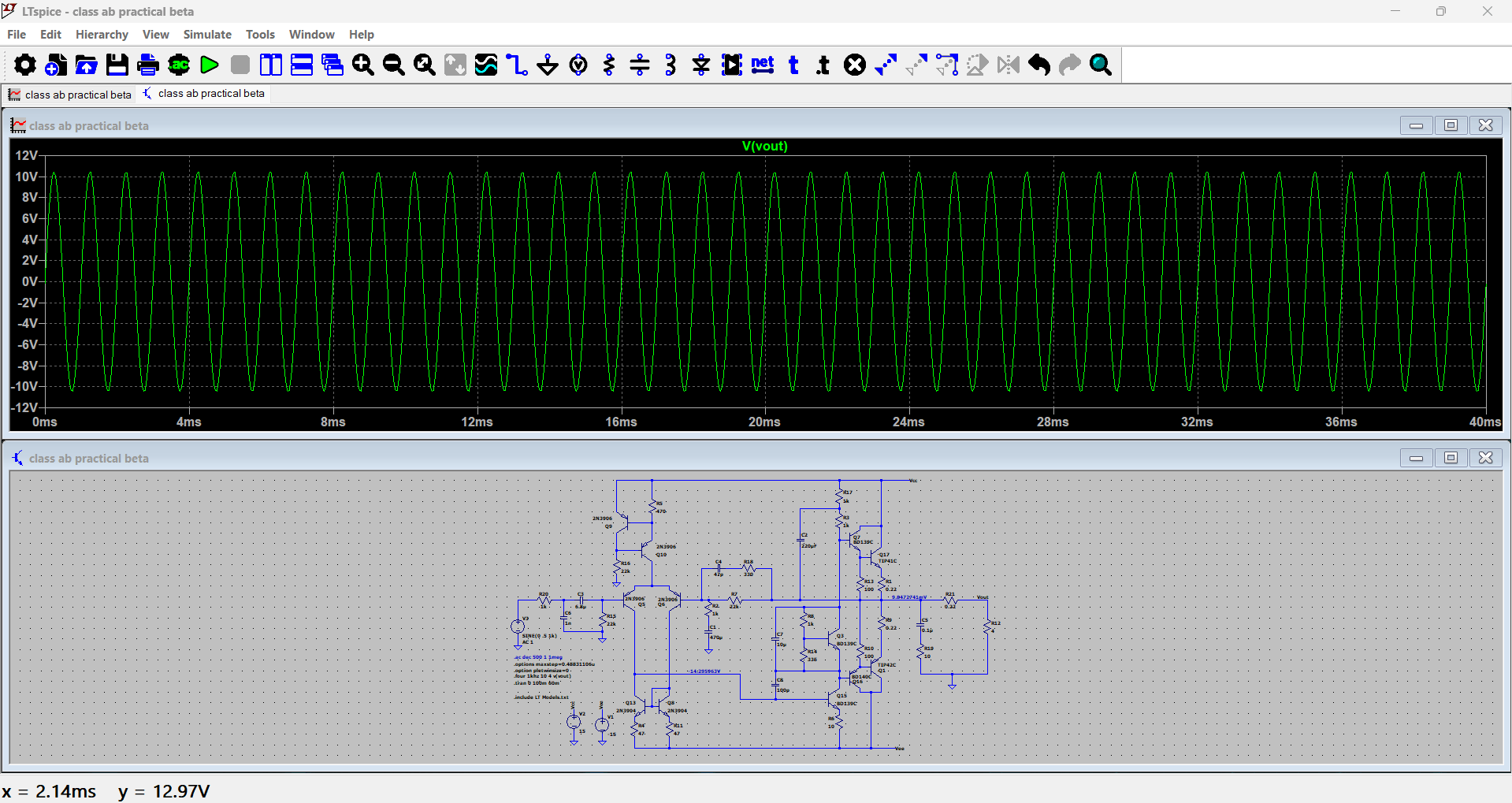Open the File menu

[x=17, y=35]
